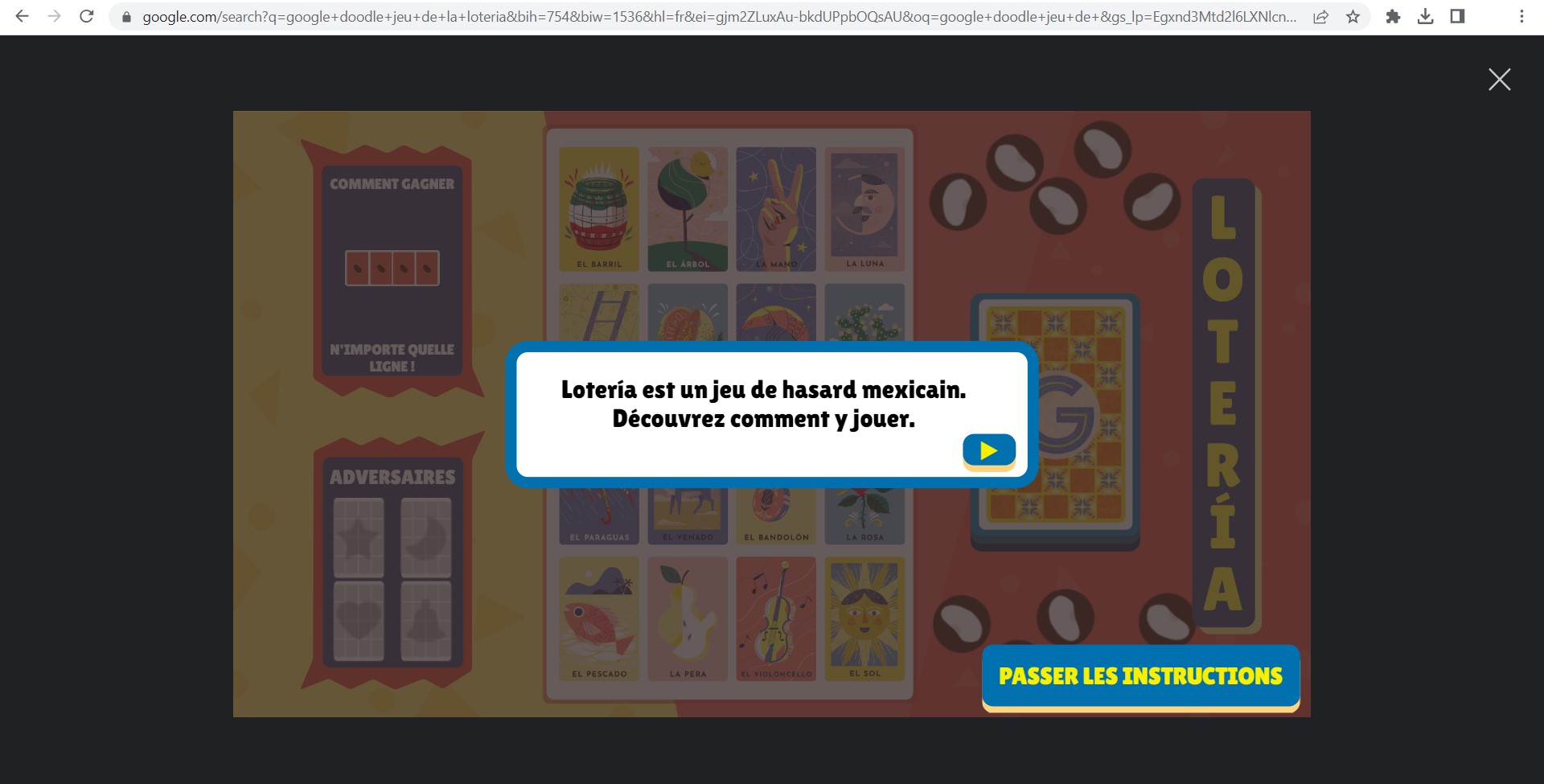
Task: Click the share page icon
Action: [x=1320, y=17]
